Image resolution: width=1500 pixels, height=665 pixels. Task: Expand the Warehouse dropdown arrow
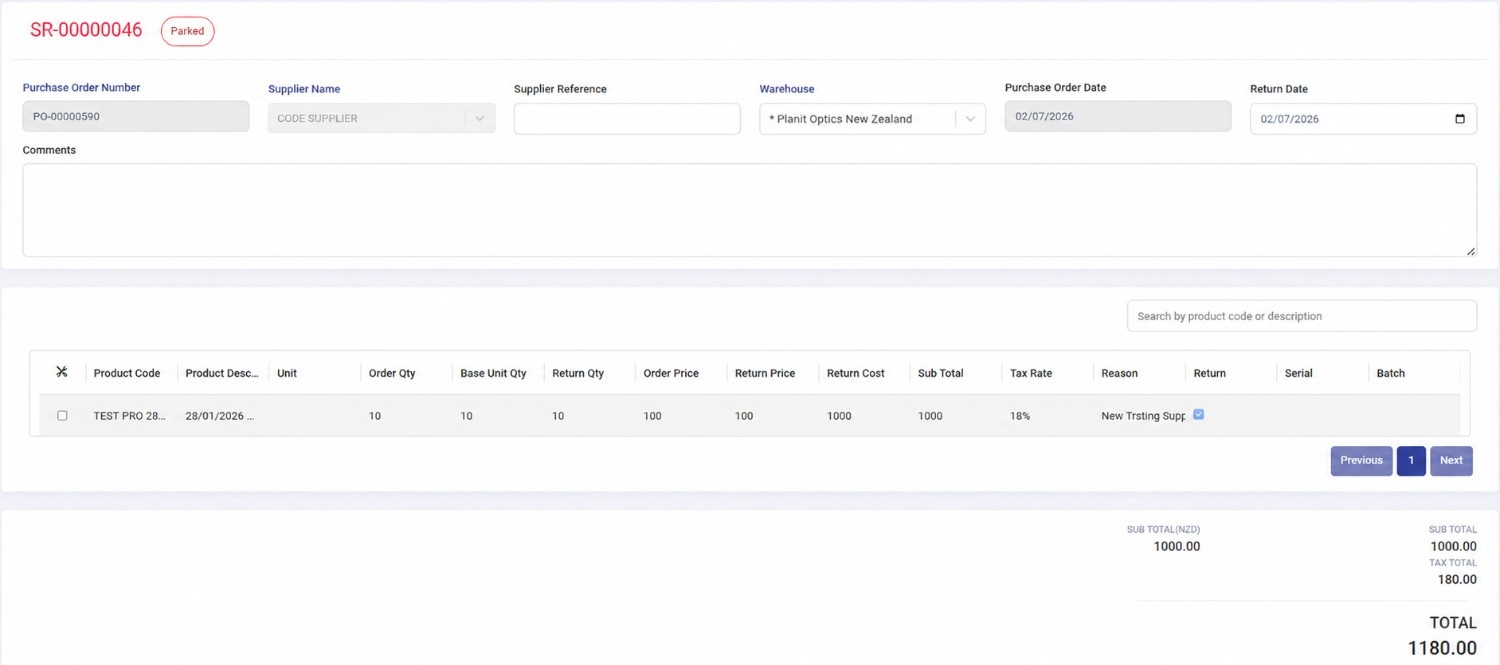tap(970, 119)
